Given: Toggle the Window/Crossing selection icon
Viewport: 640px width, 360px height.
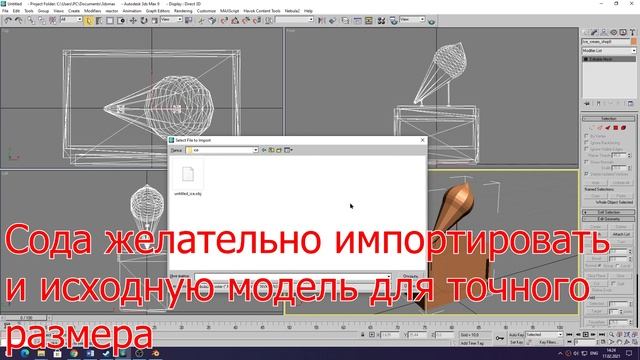Looking at the screenshot, I should tap(121, 20).
